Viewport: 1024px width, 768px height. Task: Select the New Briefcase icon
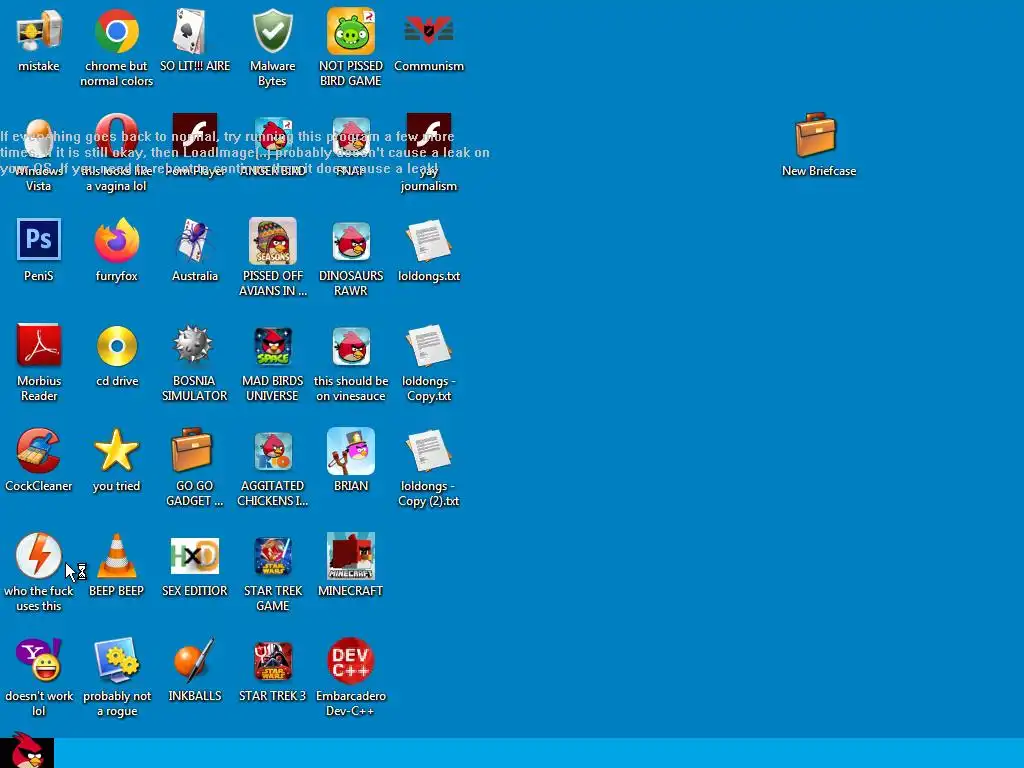click(x=816, y=135)
